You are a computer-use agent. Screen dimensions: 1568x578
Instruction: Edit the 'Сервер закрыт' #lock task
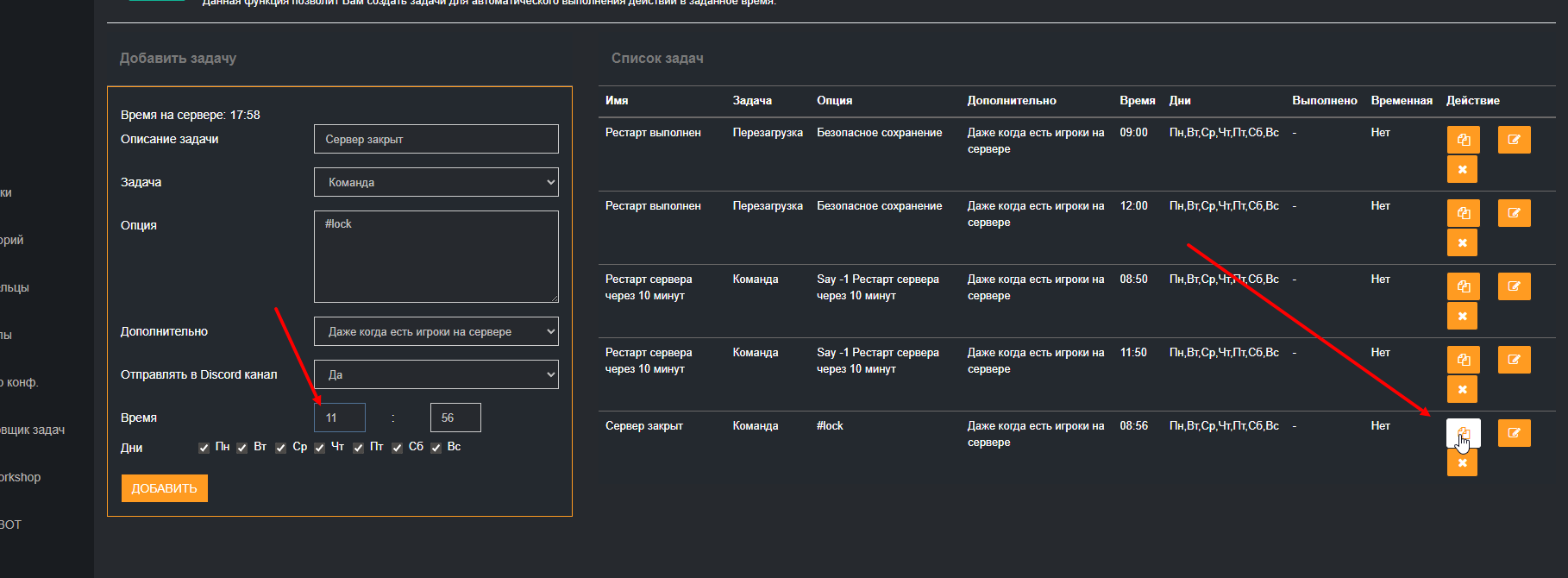tap(1514, 433)
